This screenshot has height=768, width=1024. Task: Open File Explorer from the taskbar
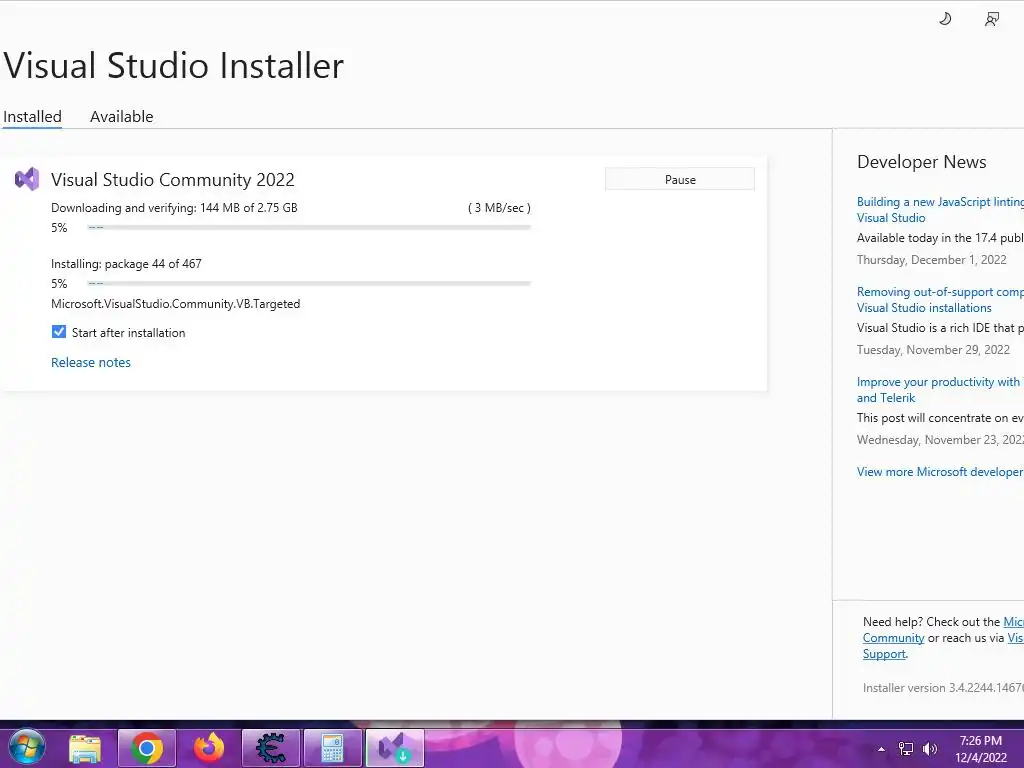(86, 748)
